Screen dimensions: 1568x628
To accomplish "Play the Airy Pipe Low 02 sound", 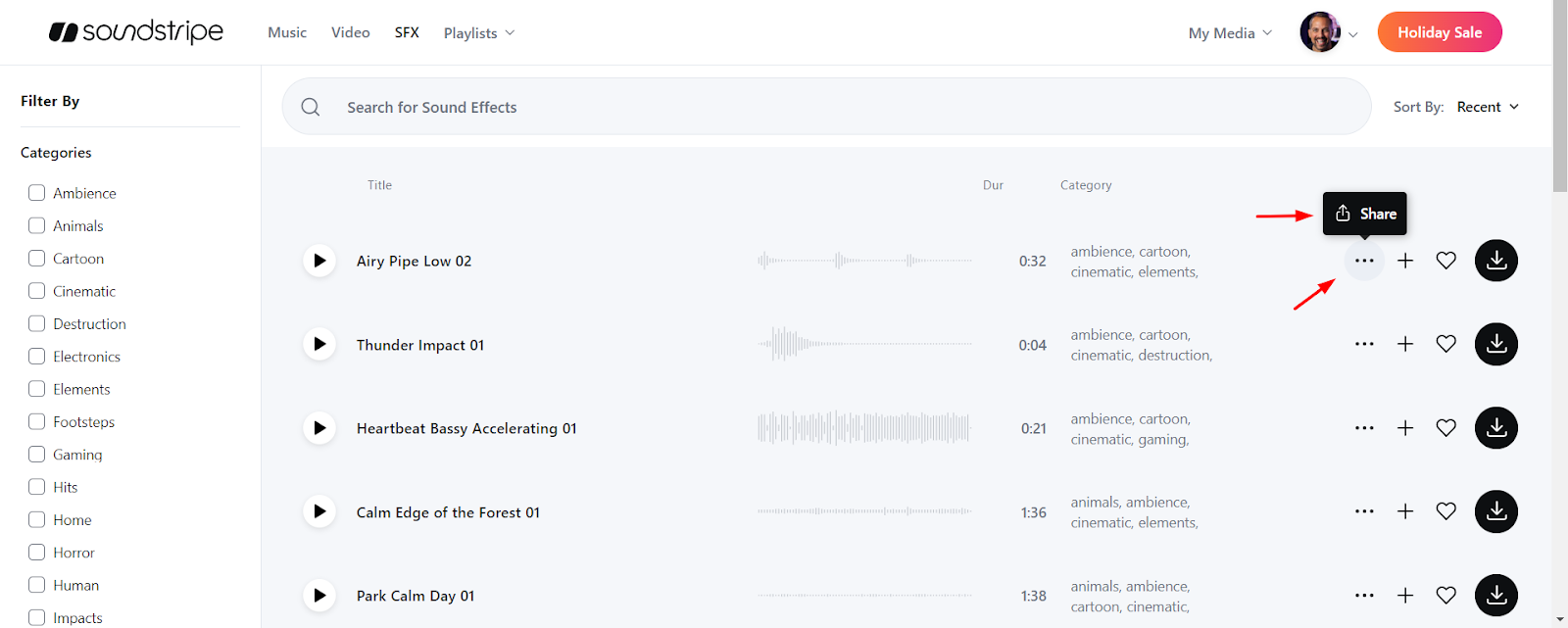I will (x=319, y=261).
